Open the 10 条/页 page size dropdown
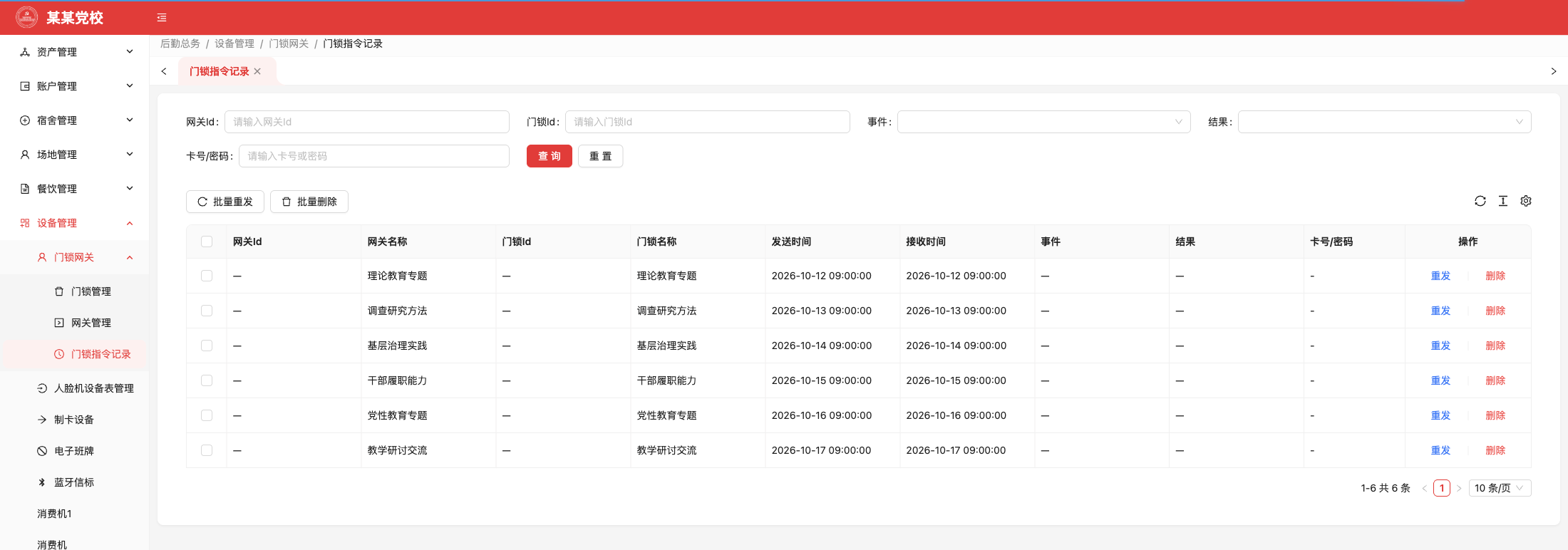The image size is (1568, 550). click(x=1500, y=488)
